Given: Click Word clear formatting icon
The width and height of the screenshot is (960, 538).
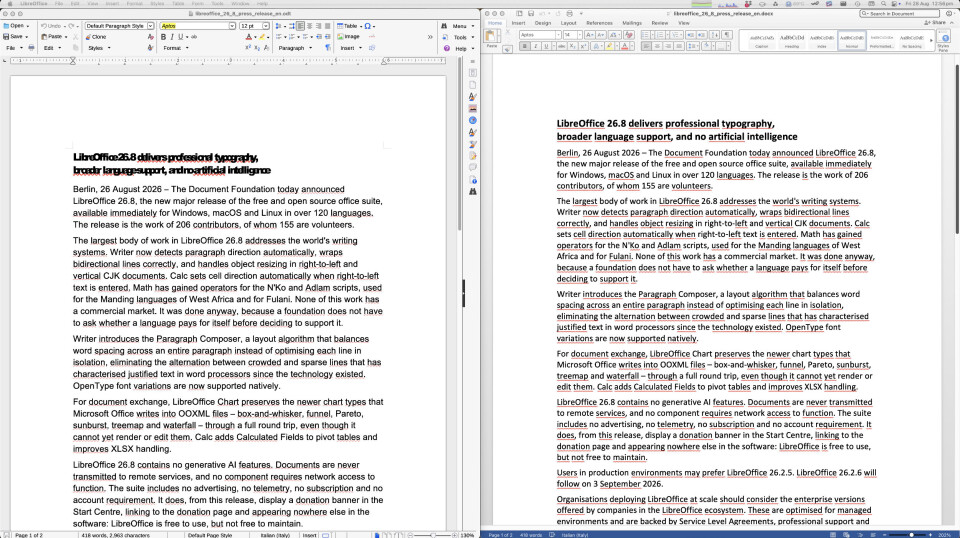Looking at the screenshot, I should click(629, 35).
